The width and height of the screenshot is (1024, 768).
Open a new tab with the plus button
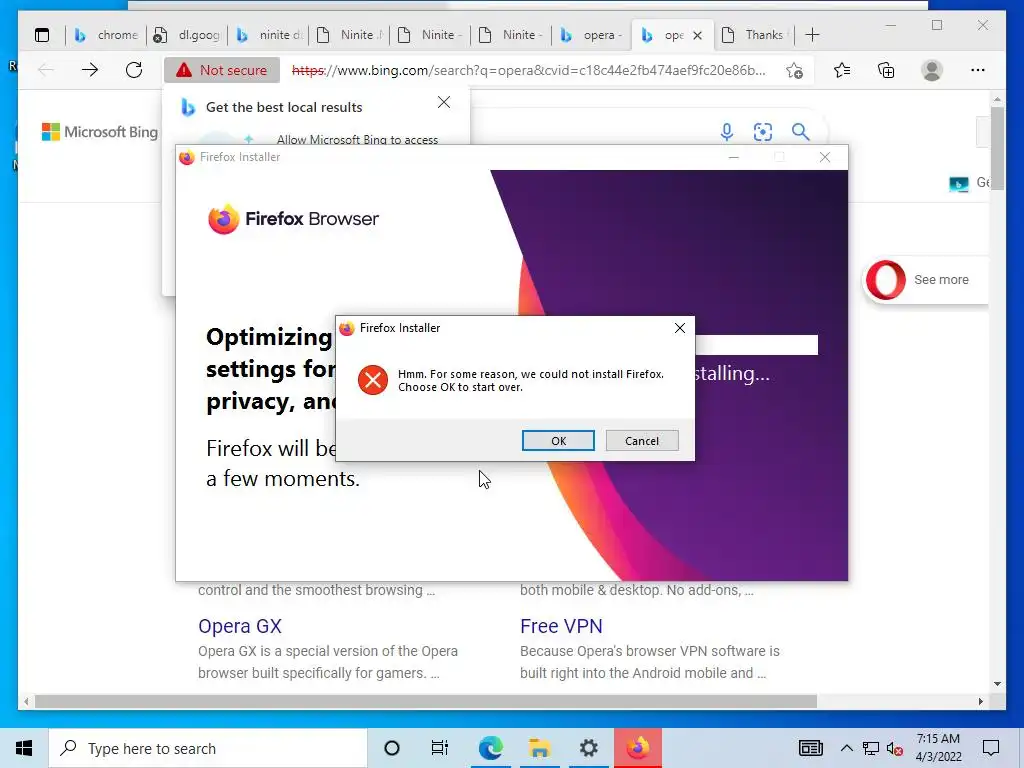click(812, 35)
